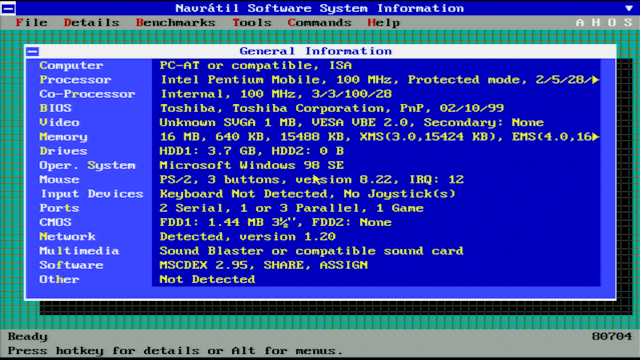
Task: Click 'Sound Blaster or compatible sound card'
Action: [311, 251]
